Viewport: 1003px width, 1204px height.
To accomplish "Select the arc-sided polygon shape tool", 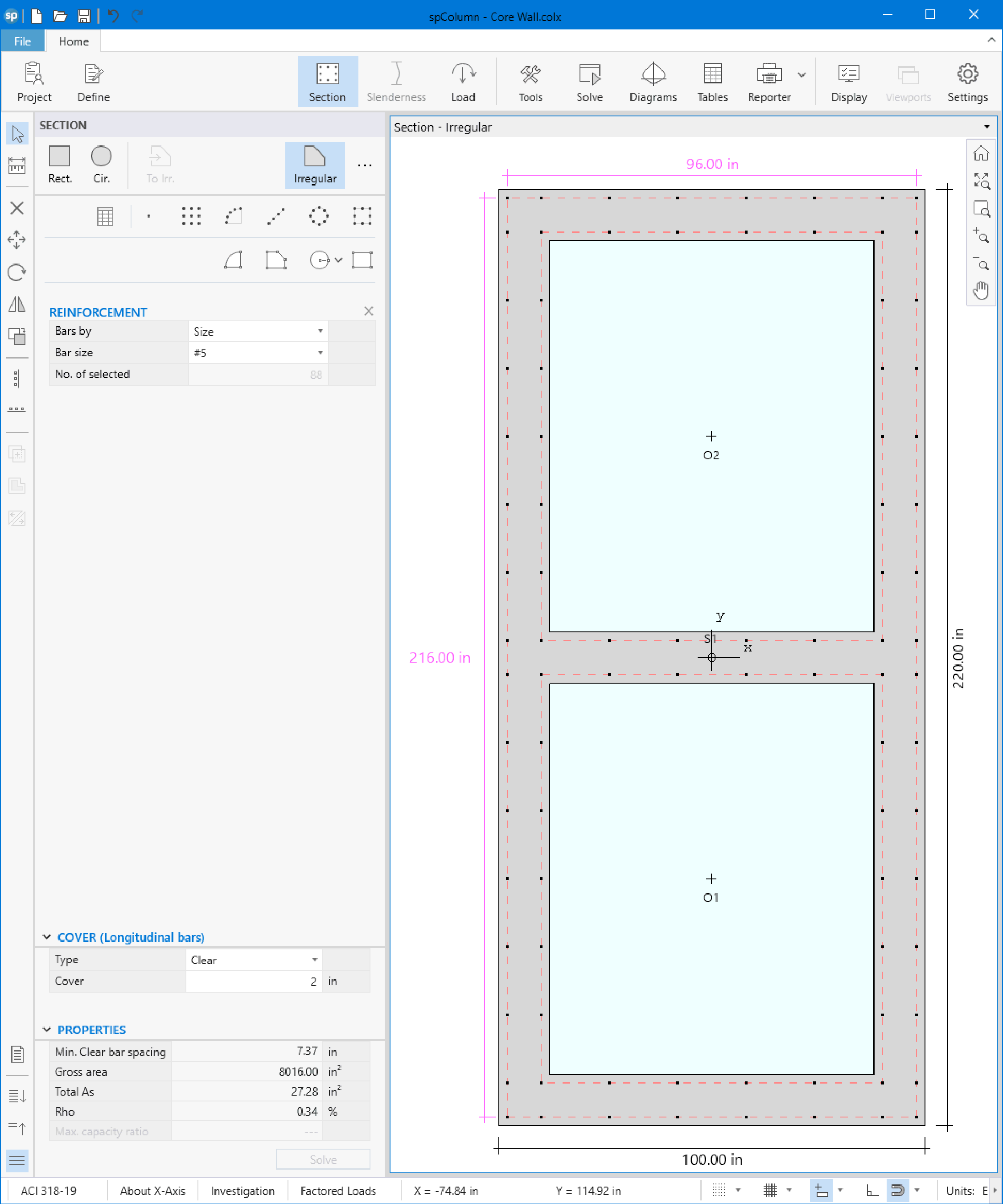I will [233, 260].
